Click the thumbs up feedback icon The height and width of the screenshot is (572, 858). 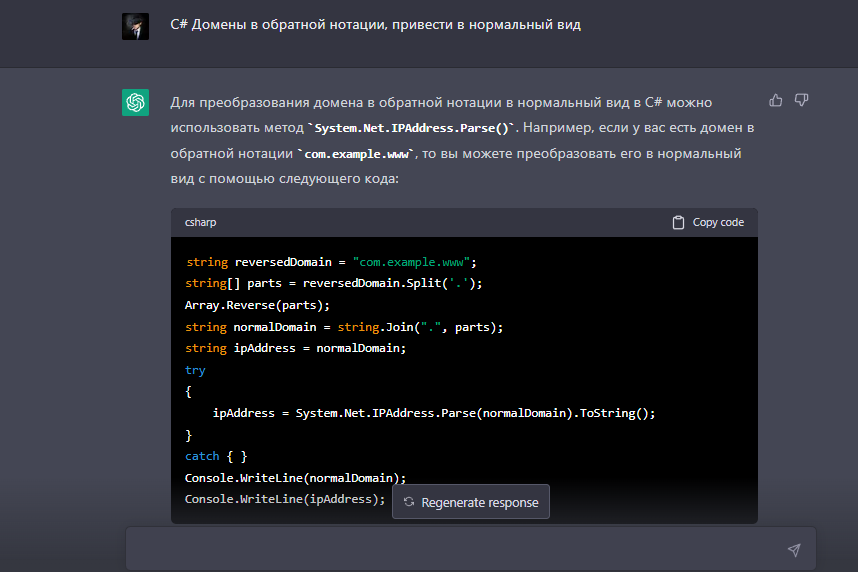click(x=775, y=100)
